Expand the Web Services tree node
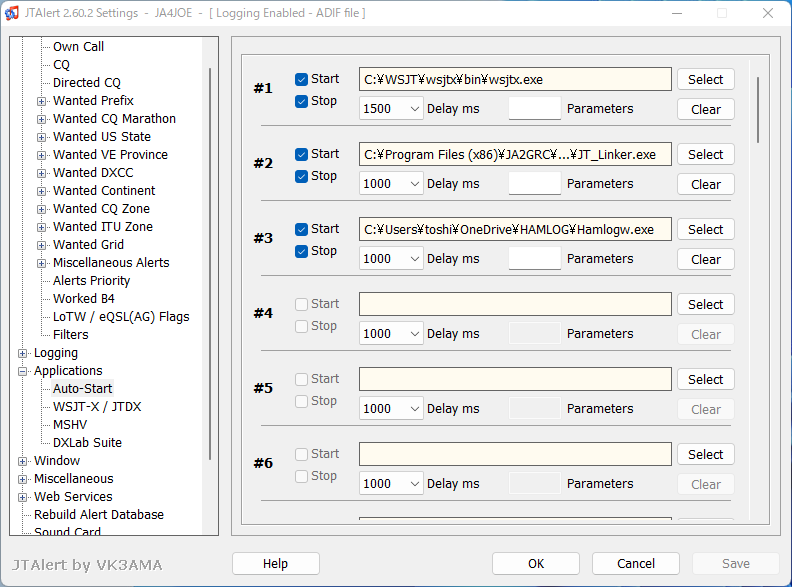This screenshot has height=587, width=792. pos(22,497)
